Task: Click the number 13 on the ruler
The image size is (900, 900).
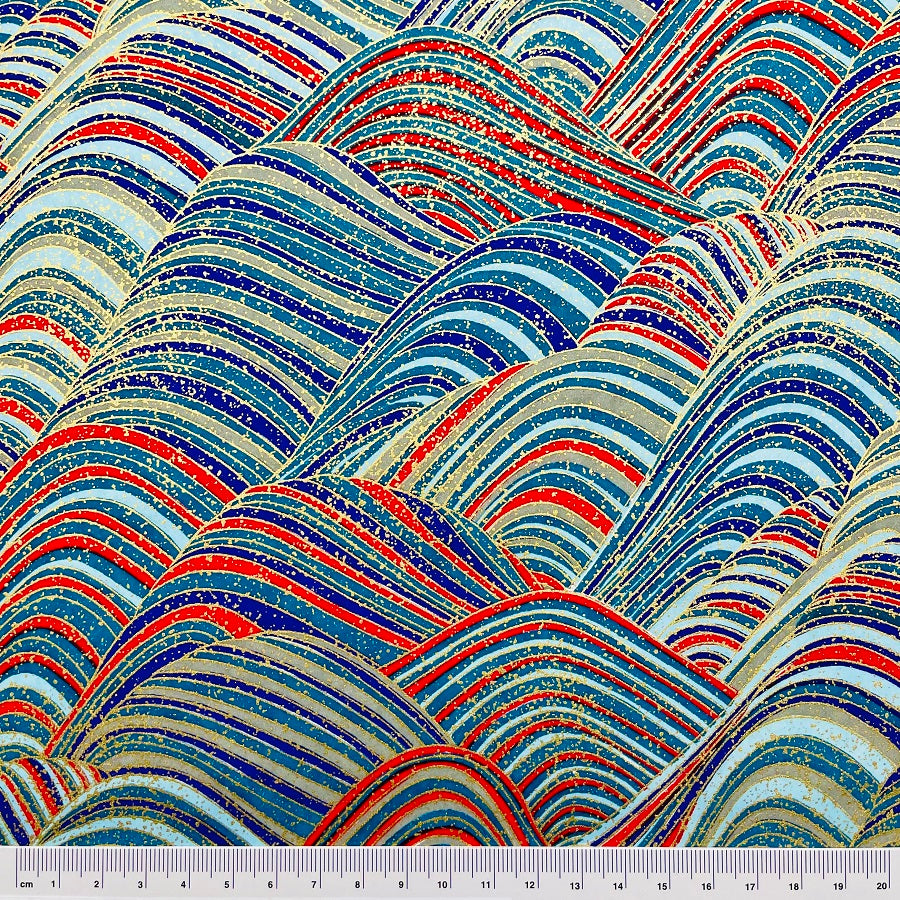Action: [574, 884]
